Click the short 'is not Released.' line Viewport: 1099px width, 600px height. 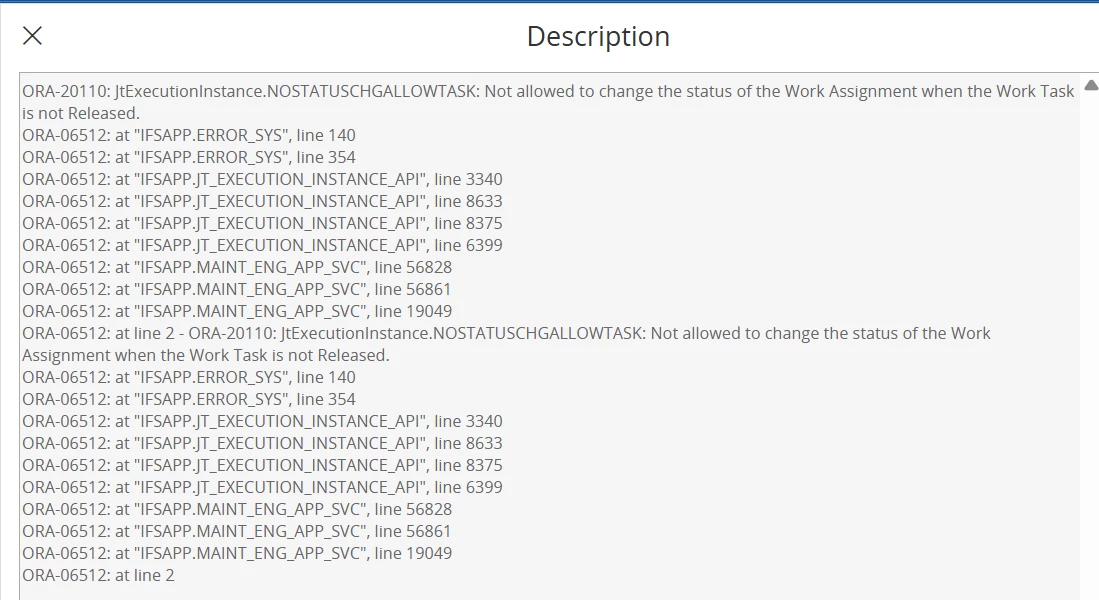(x=81, y=113)
